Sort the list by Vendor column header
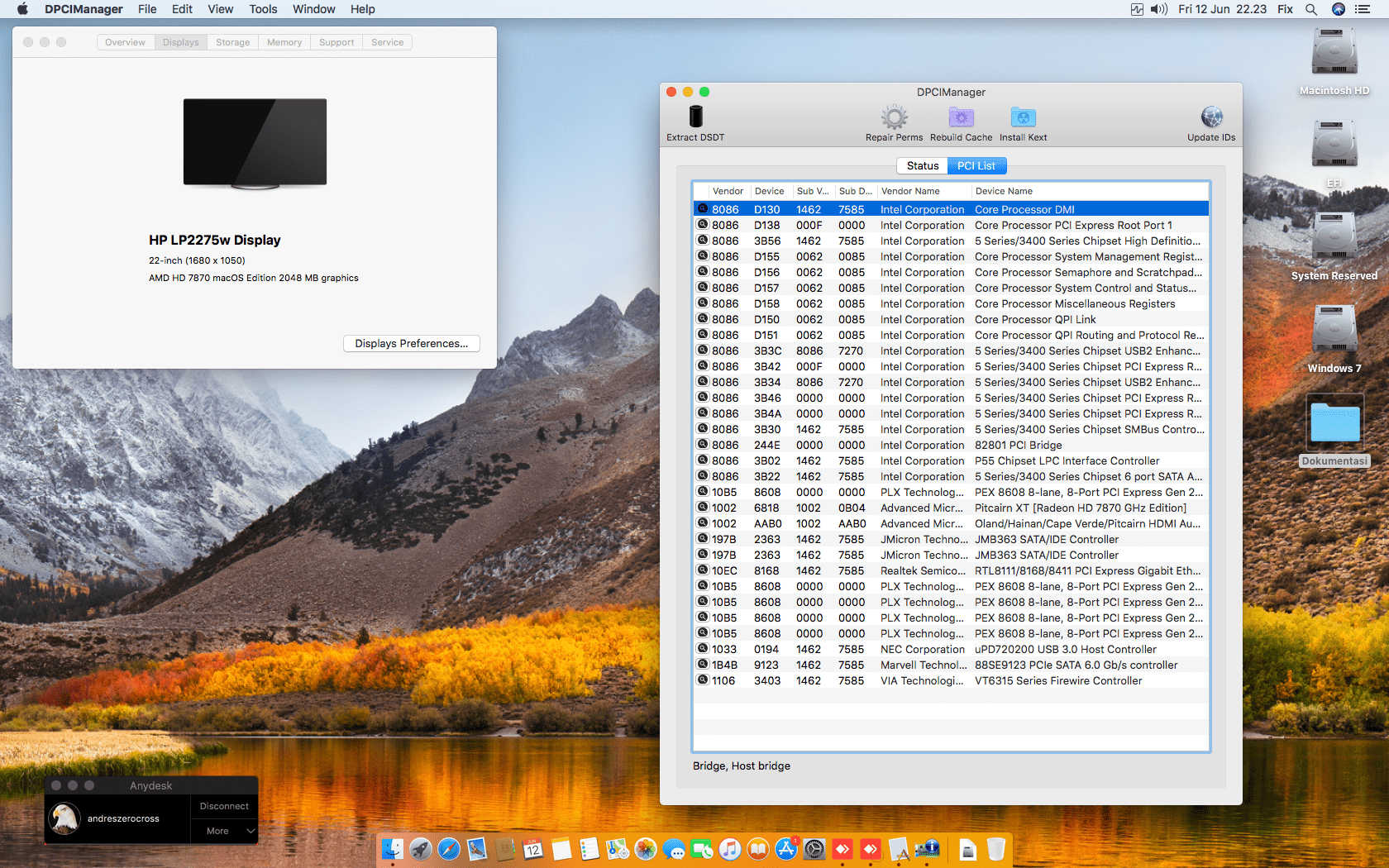This screenshot has height=868, width=1389. pos(728,191)
